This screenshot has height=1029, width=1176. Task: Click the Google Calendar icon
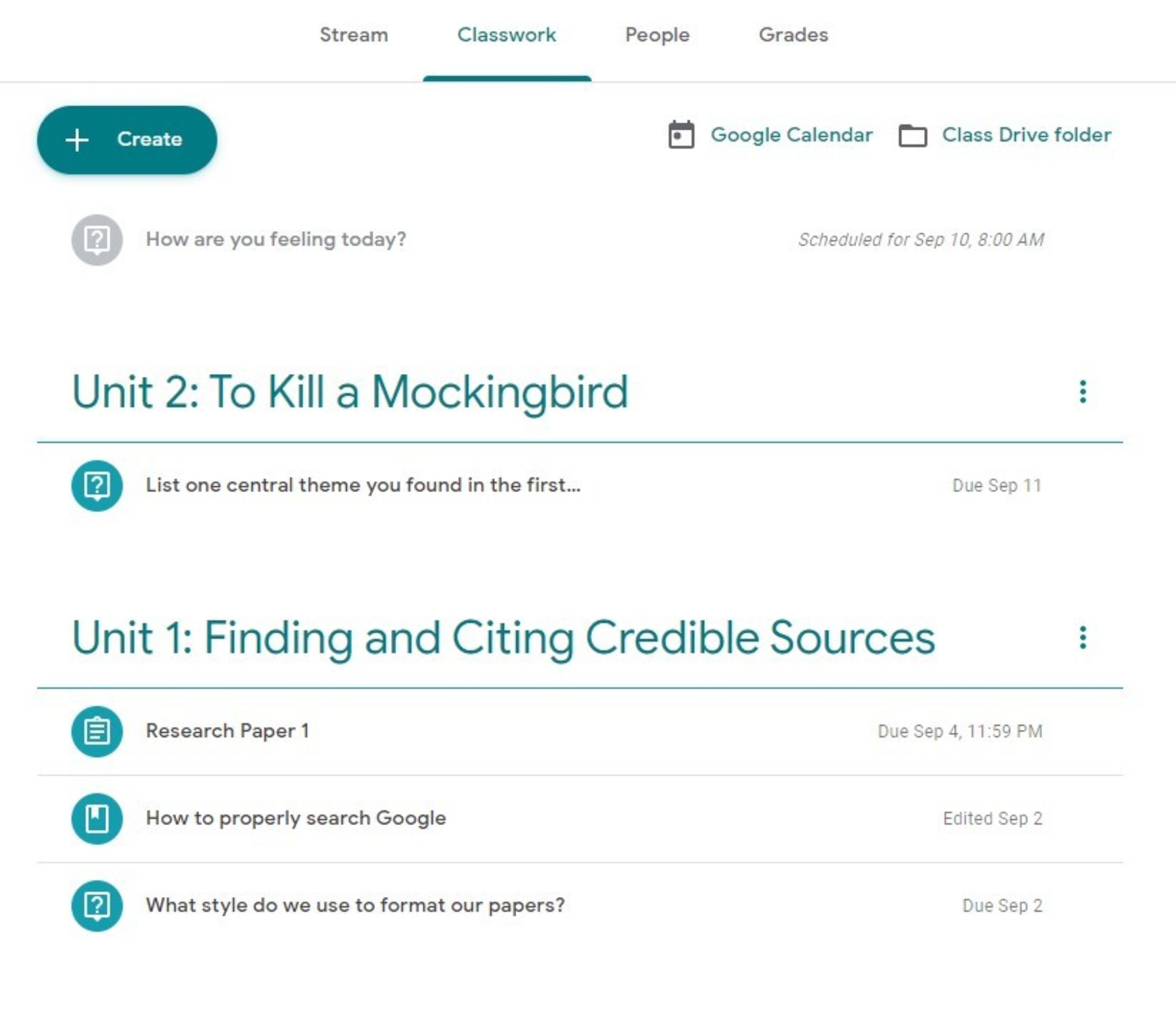[681, 136]
